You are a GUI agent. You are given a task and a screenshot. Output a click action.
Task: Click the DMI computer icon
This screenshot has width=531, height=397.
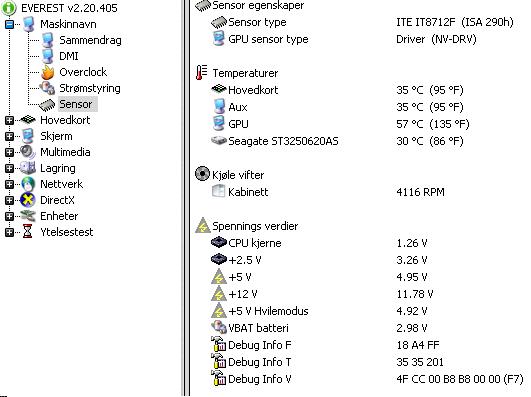point(48,56)
